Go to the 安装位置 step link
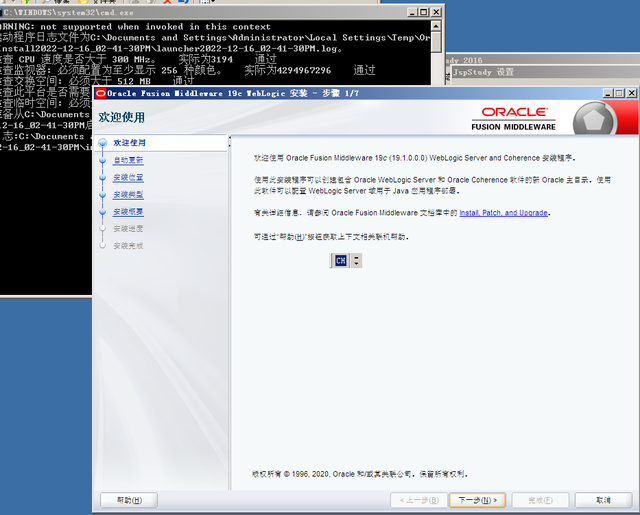The image size is (640, 515). 128,177
